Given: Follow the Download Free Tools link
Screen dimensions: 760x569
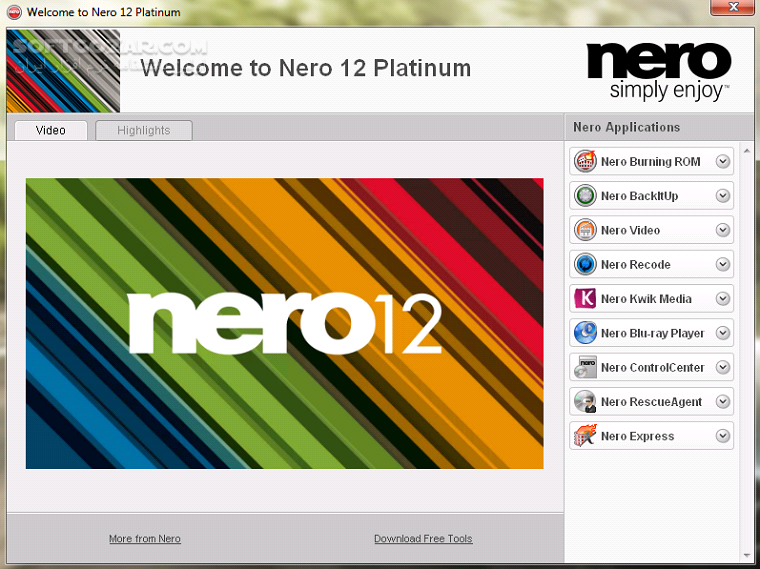Looking at the screenshot, I should coord(423,538).
